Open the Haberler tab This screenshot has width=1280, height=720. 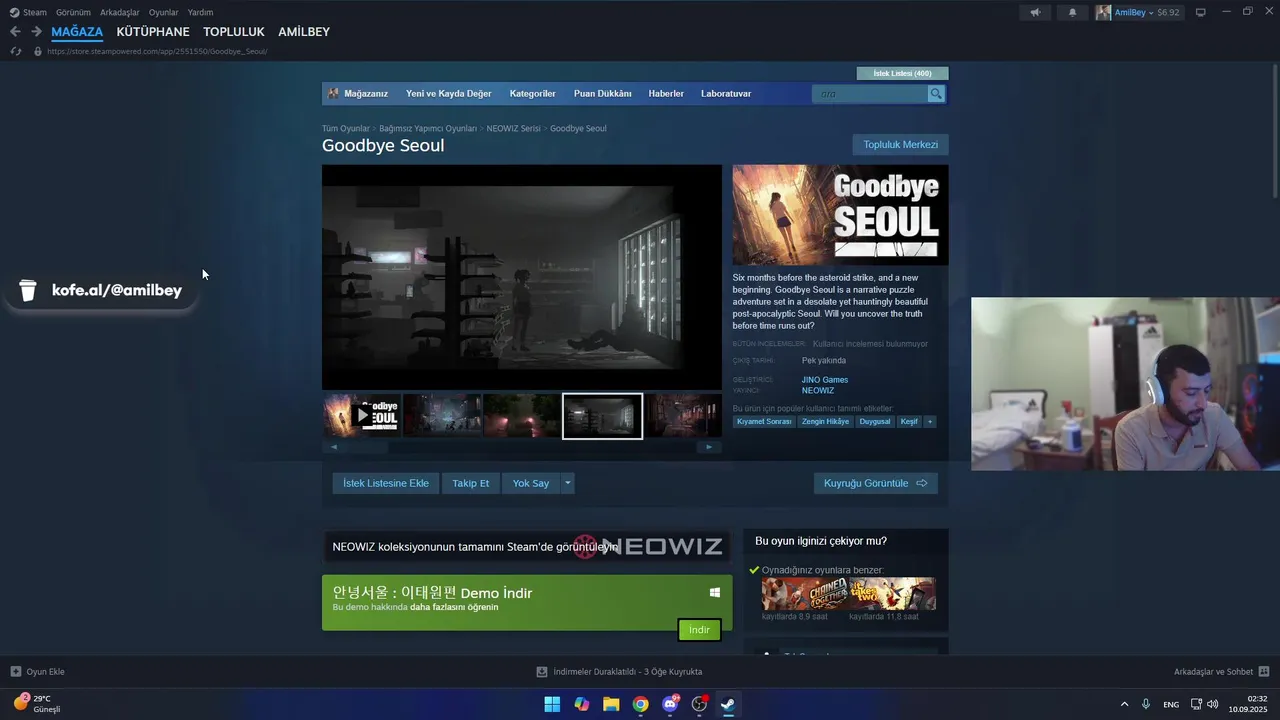tap(666, 94)
